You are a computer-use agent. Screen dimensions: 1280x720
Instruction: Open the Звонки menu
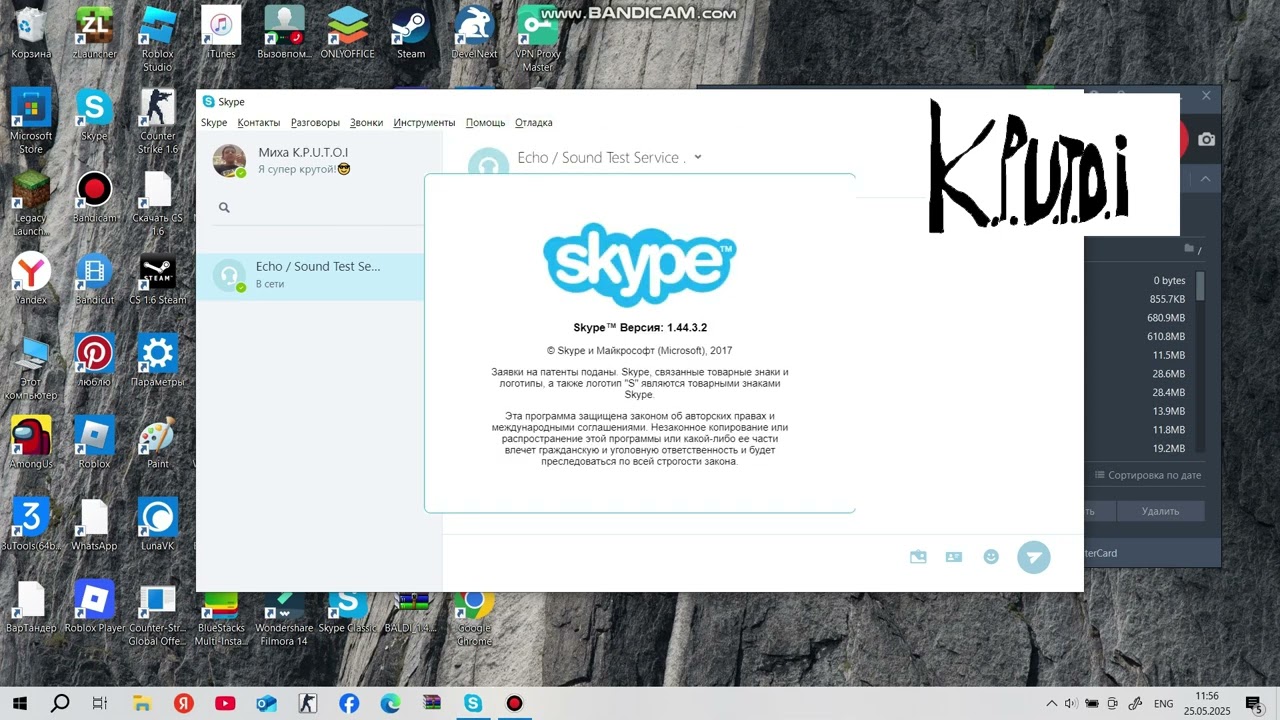pyautogui.click(x=366, y=122)
